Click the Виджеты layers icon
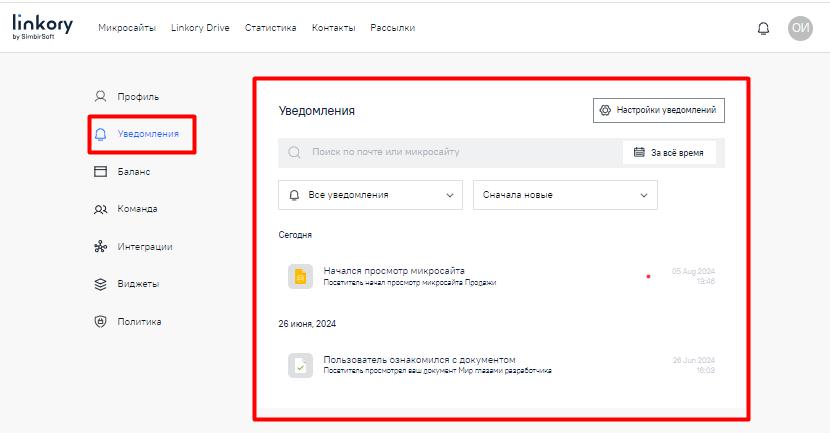Viewport: 830px width, 433px height. click(x=100, y=284)
